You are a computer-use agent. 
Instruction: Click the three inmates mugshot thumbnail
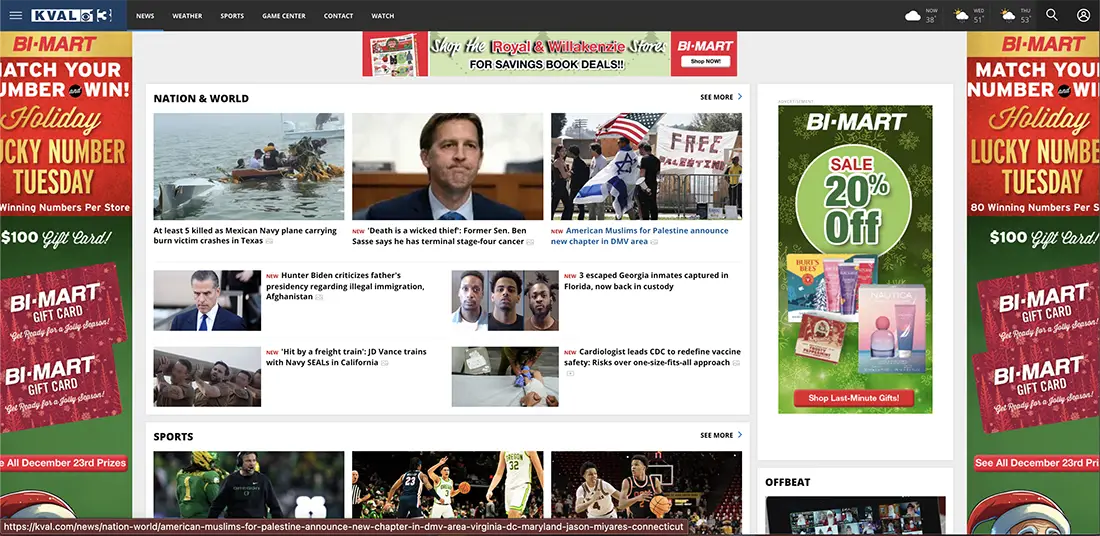pyautogui.click(x=505, y=301)
